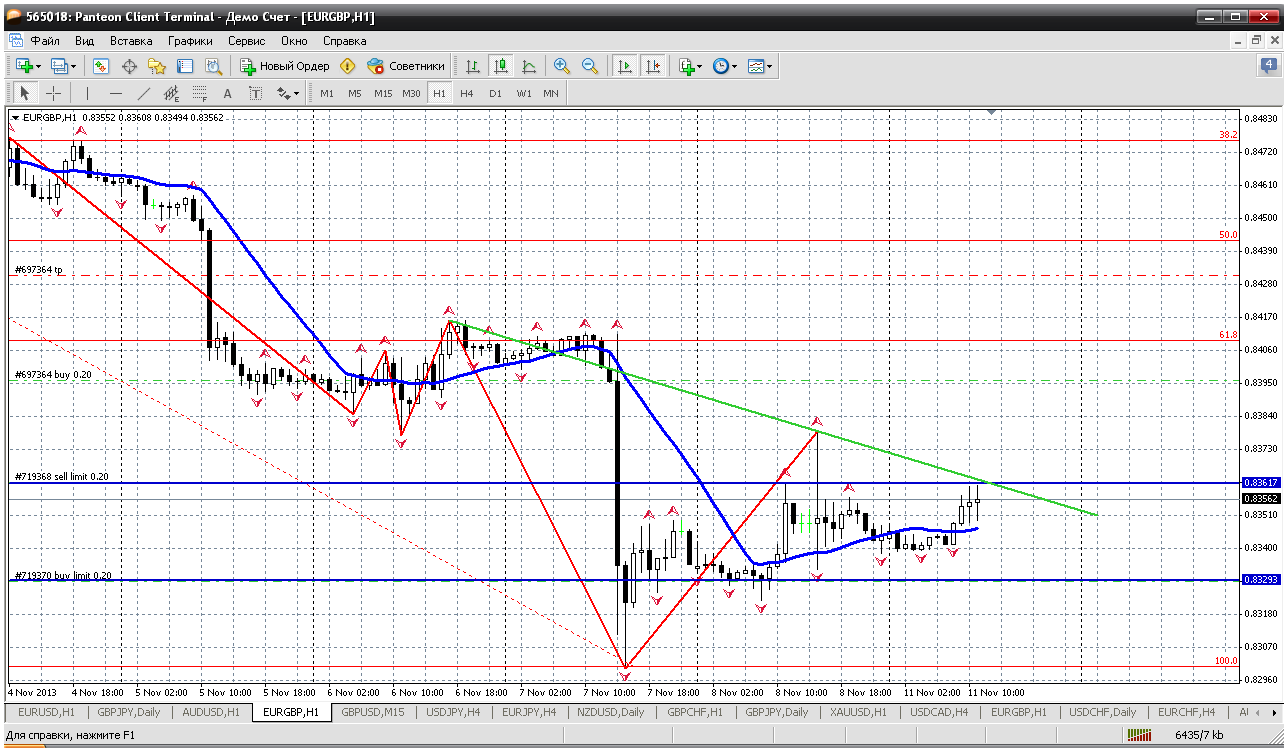Switch to the GBPUSD,M15 chart tab
Image resolution: width=1288 pixels, height=748 pixels.
tap(373, 712)
